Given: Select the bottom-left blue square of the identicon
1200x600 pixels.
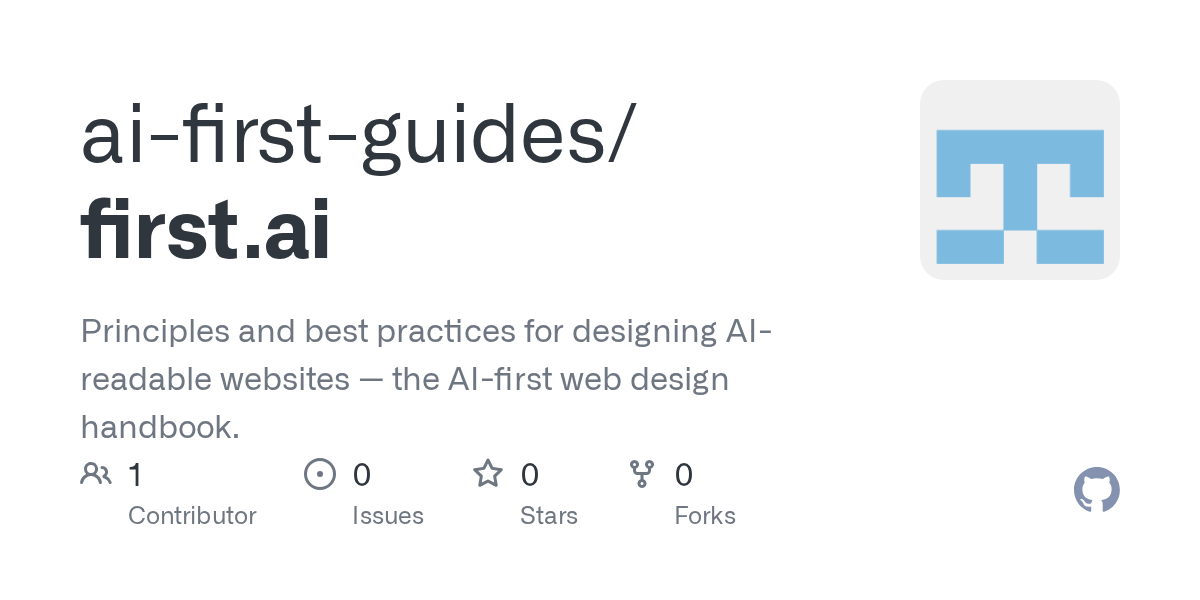Looking at the screenshot, I should pyautogui.click(x=969, y=246).
